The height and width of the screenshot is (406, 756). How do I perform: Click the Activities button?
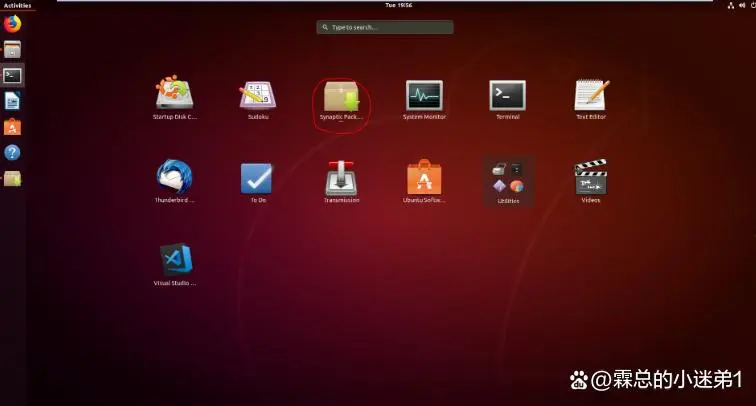click(17, 5)
